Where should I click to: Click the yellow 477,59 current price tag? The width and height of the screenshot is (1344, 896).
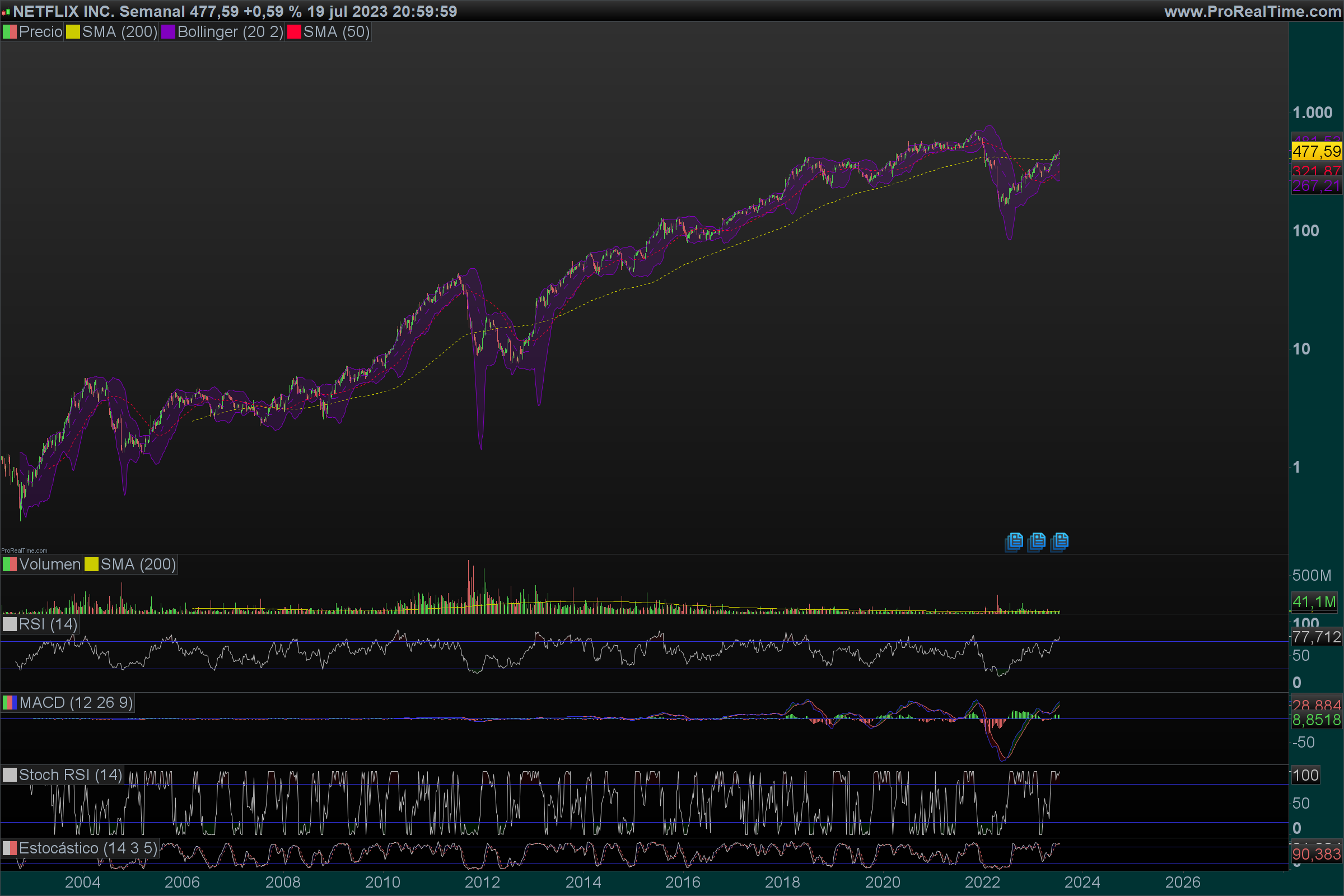click(x=1316, y=151)
